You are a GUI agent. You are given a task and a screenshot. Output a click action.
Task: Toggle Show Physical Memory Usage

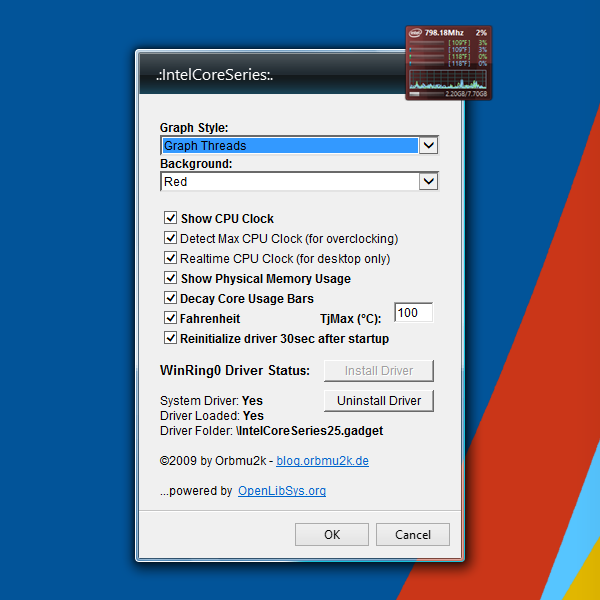pyautogui.click(x=170, y=277)
